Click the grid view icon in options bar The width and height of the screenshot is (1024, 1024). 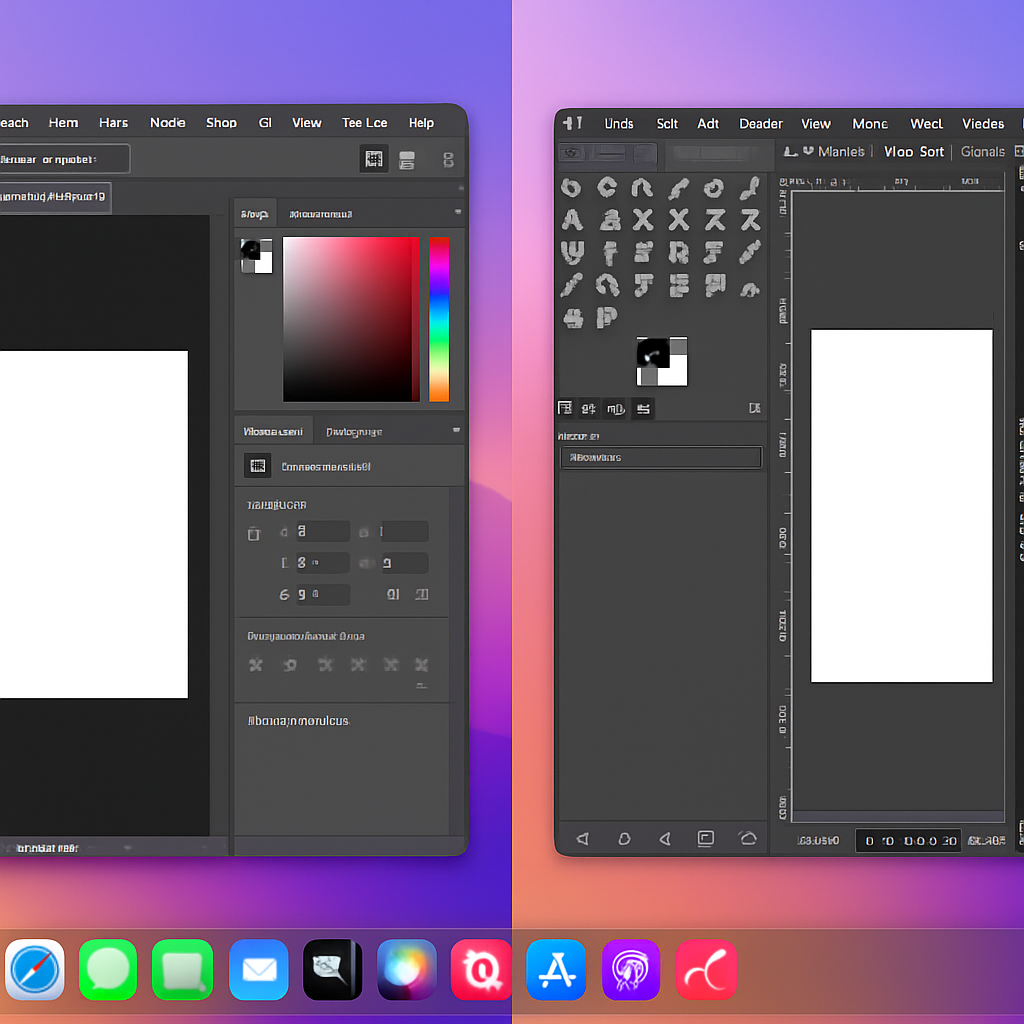point(374,159)
